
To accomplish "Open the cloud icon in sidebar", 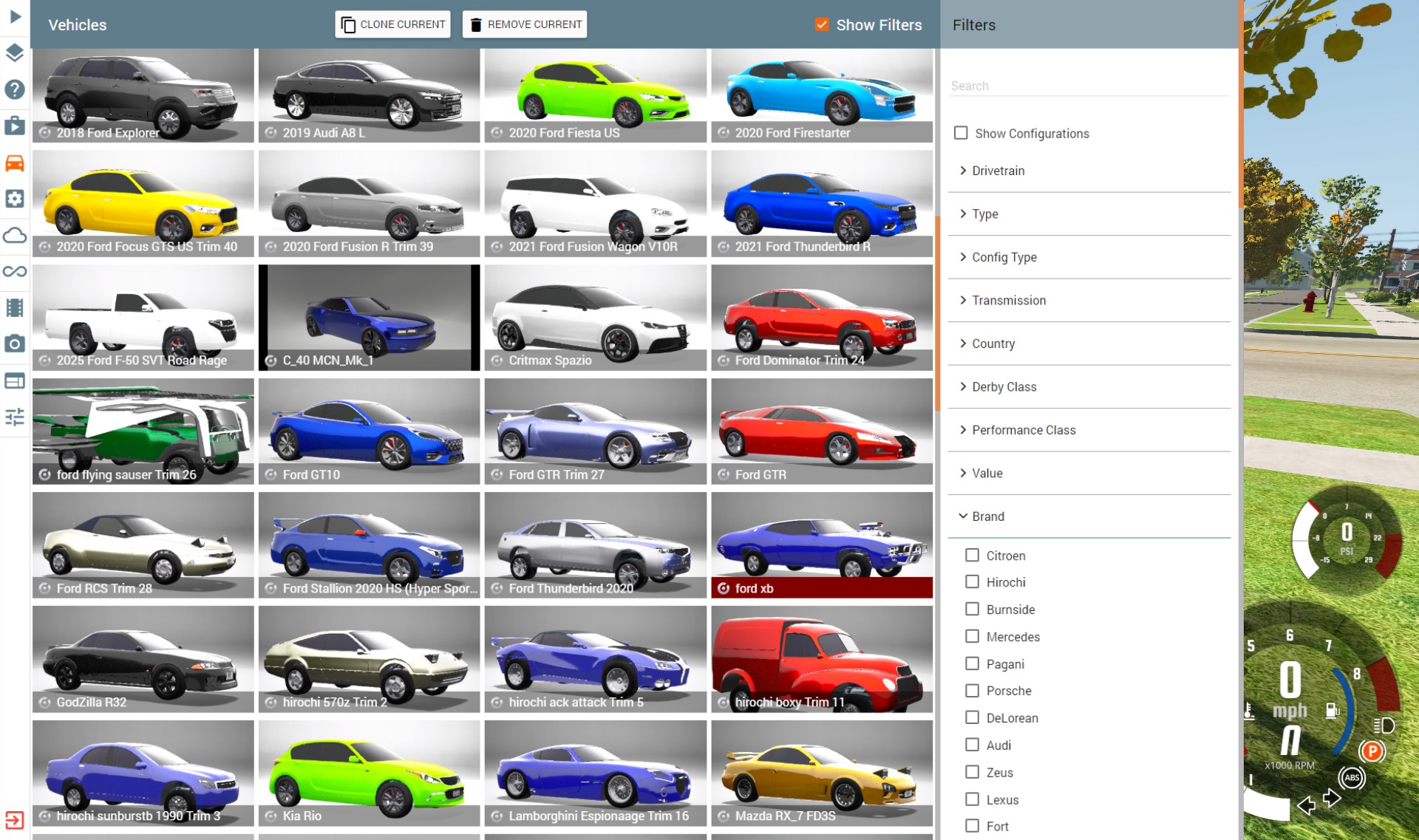I will click(15, 236).
